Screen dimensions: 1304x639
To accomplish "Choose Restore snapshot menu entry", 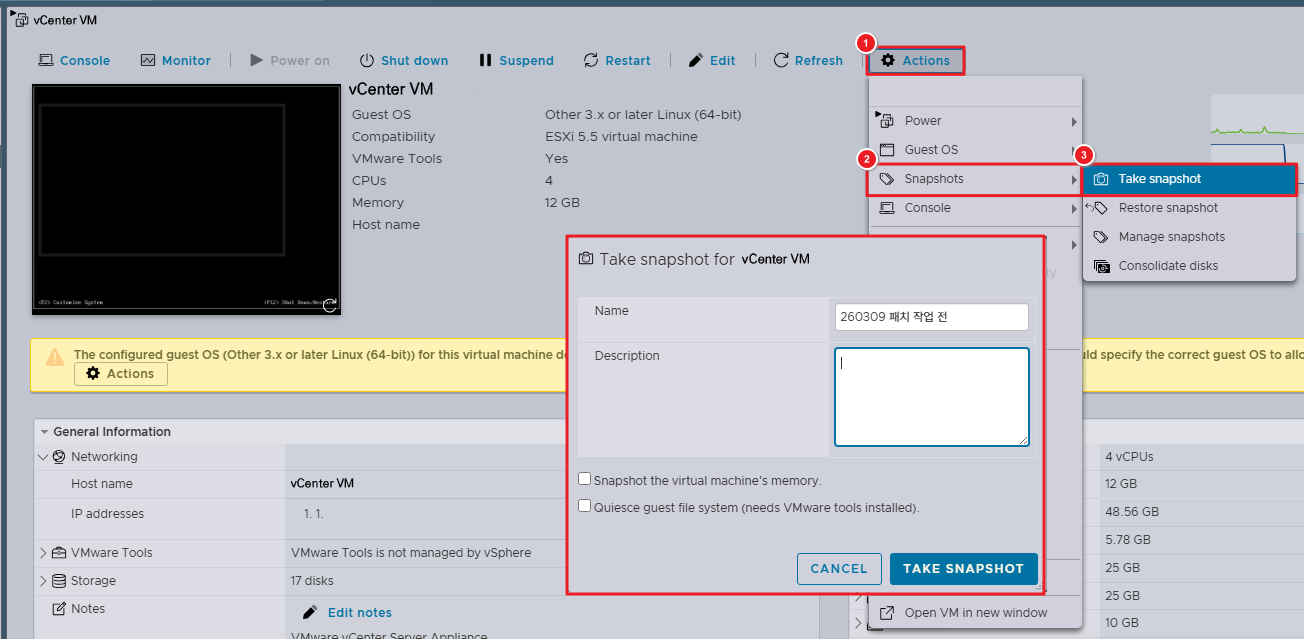I will coord(1189,208).
